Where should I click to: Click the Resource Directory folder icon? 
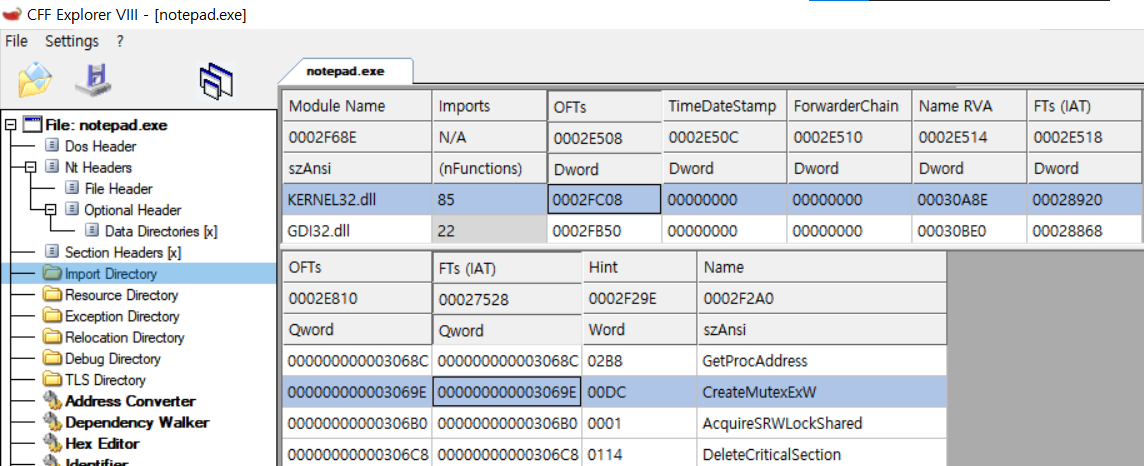pyautogui.click(x=52, y=295)
